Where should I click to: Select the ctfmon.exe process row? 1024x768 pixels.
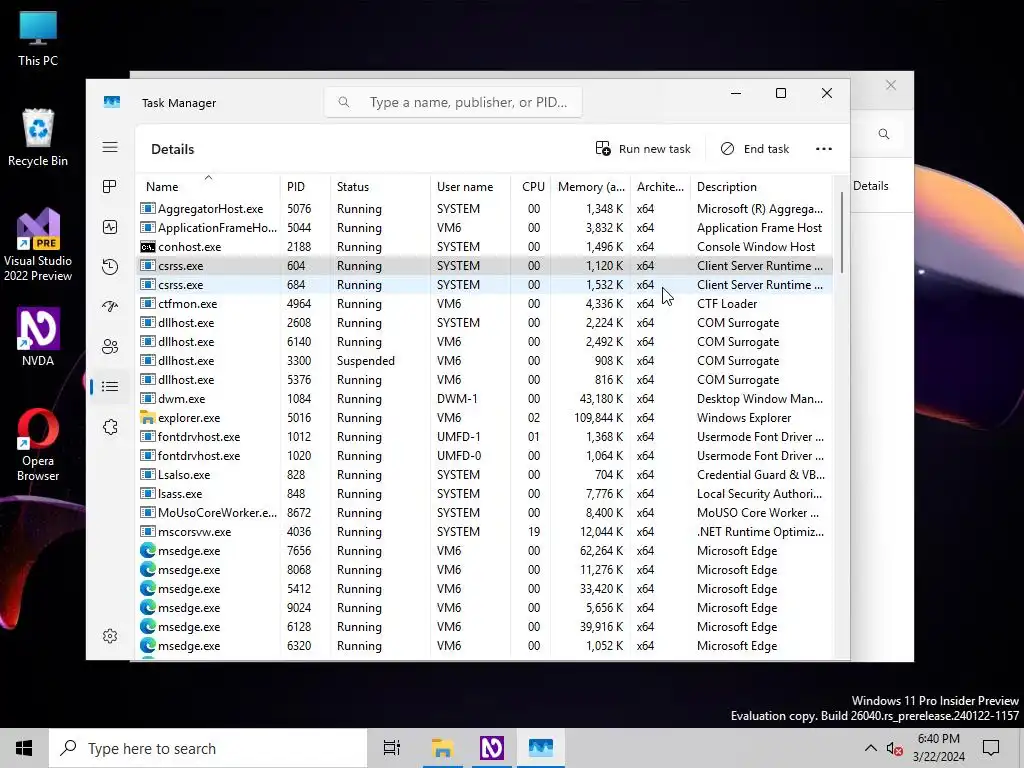(485, 304)
